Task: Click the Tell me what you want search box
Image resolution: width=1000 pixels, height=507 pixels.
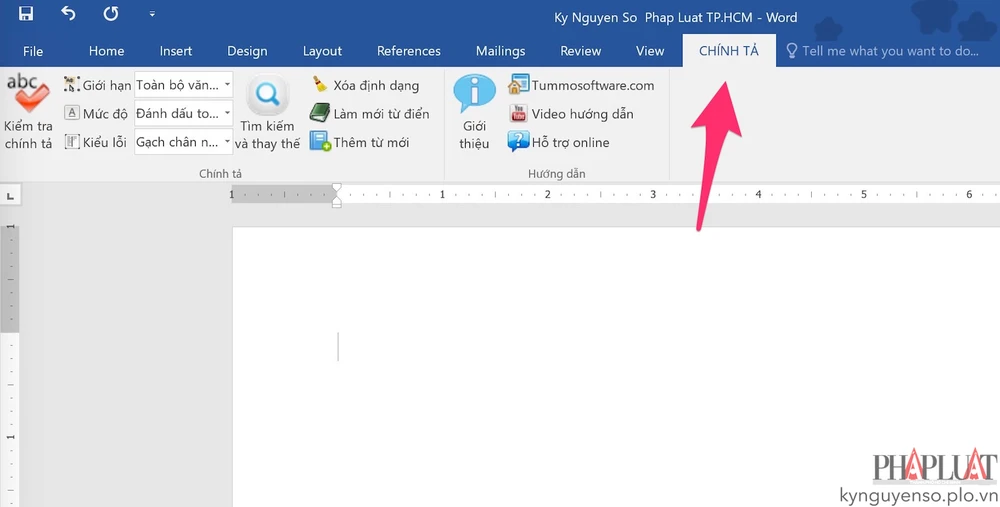Action: (x=889, y=51)
